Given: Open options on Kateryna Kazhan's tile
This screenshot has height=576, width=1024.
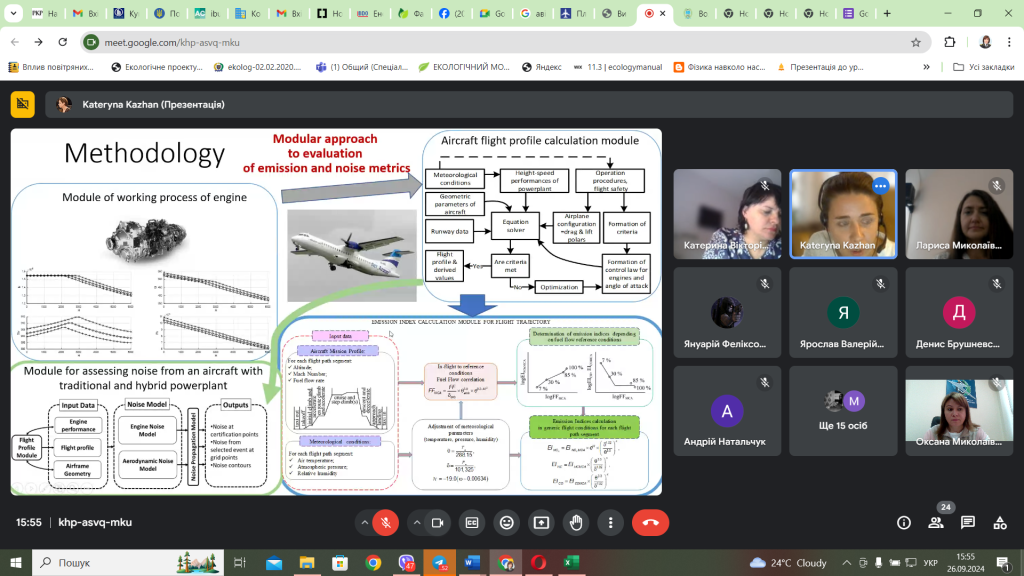Looking at the screenshot, I should coord(880,186).
